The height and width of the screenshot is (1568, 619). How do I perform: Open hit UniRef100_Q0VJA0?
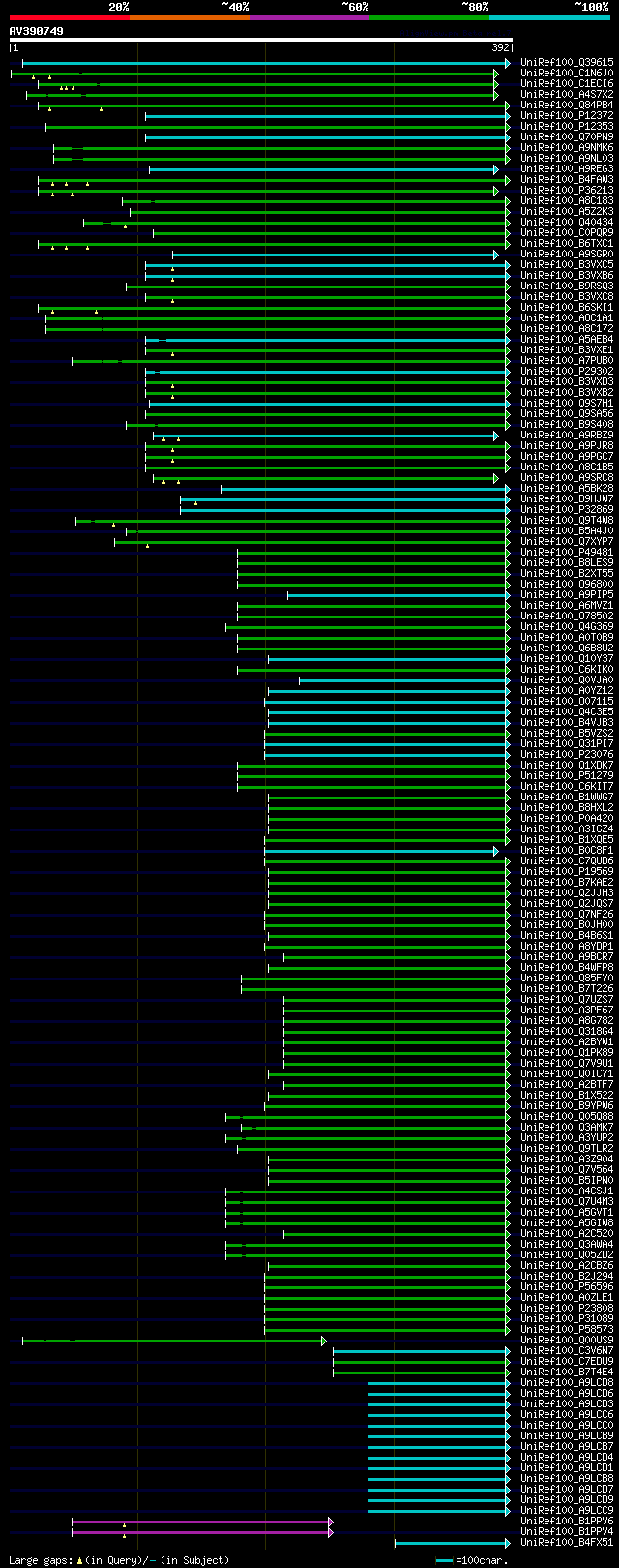tap(567, 679)
